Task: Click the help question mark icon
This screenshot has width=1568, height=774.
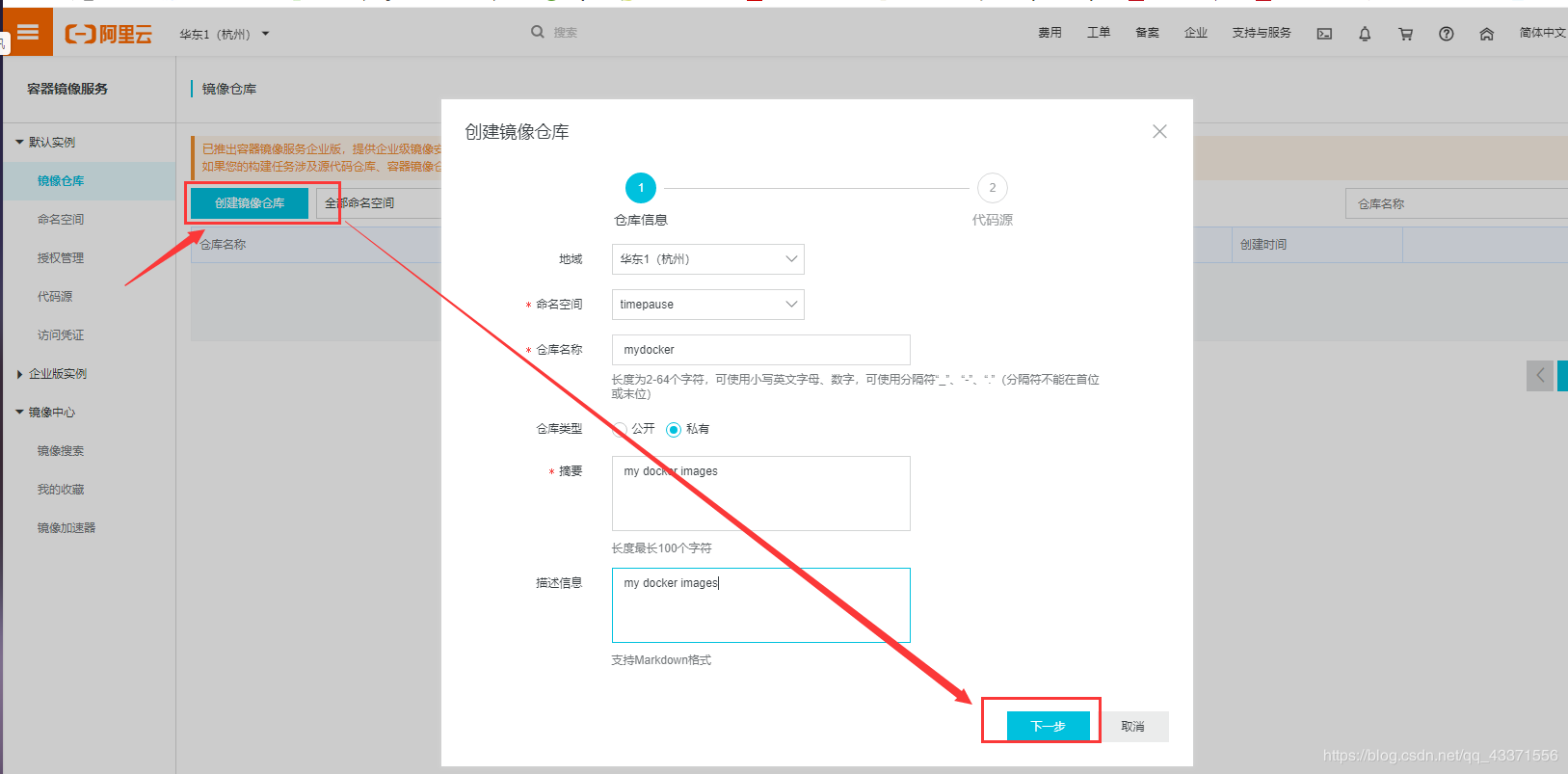Action: 1446,34
